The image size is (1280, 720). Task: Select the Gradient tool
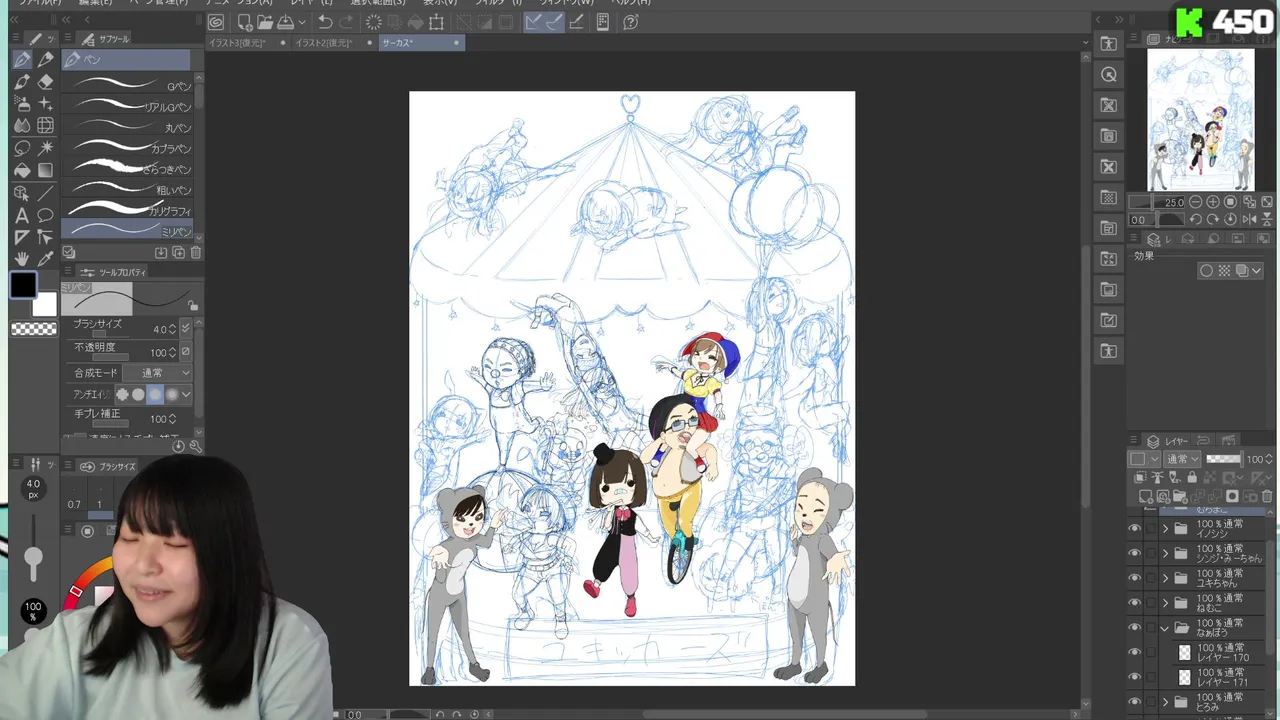45,170
